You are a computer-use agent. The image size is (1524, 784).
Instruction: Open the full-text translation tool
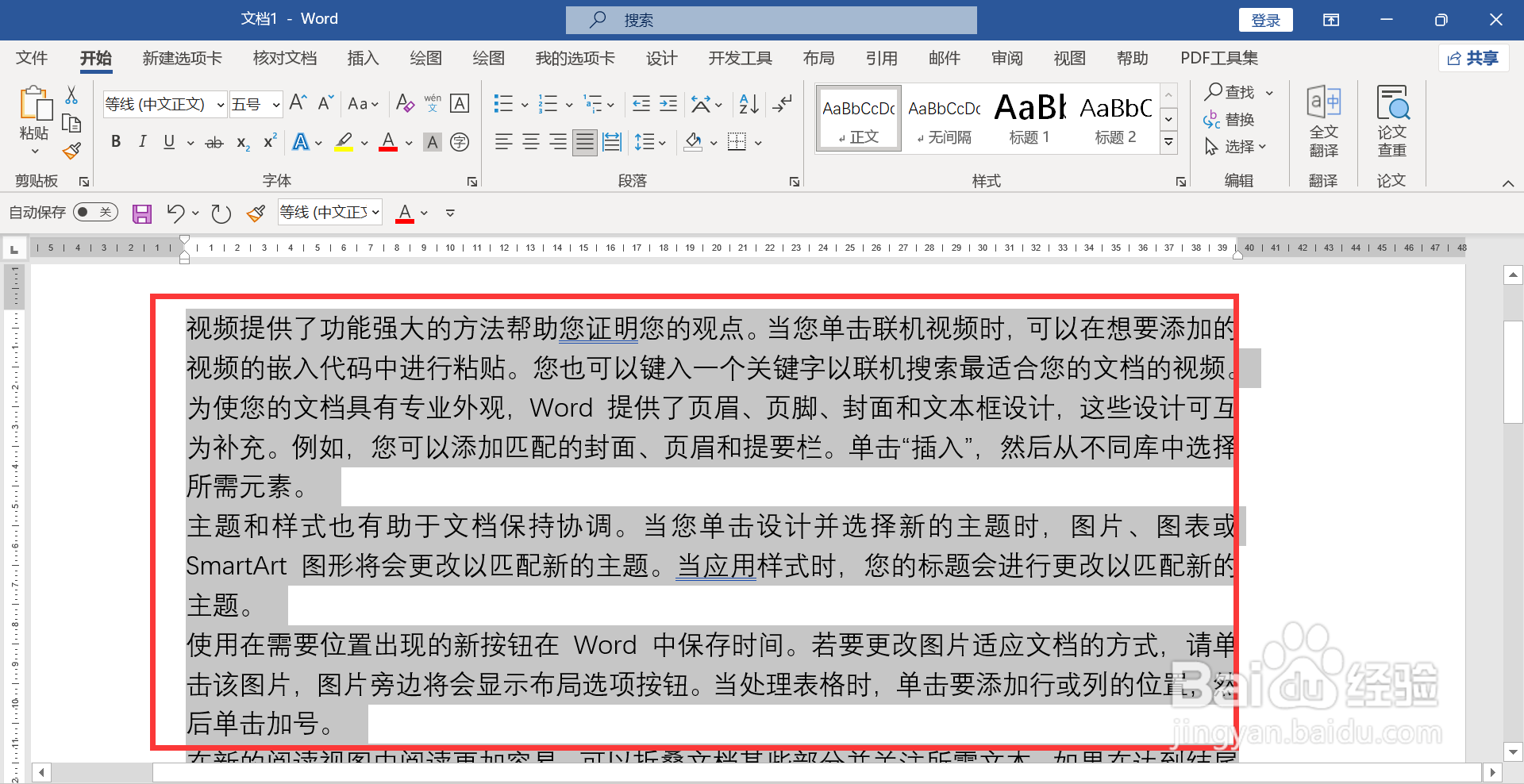[1323, 121]
